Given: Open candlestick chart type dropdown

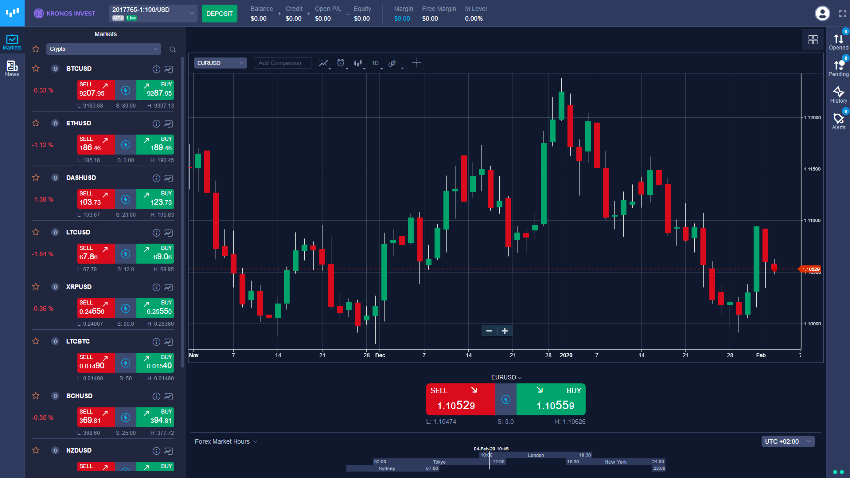Looking at the screenshot, I should pos(358,63).
